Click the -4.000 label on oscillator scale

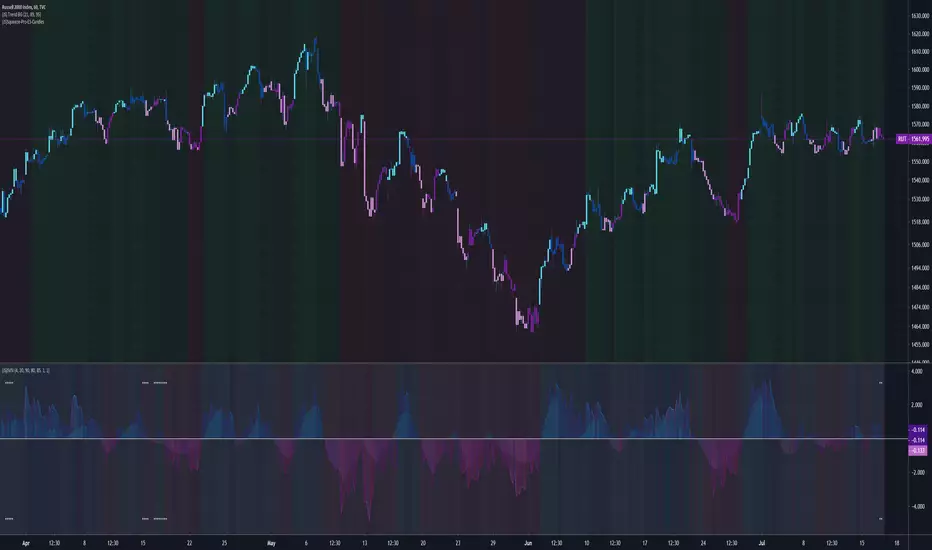click(x=915, y=506)
